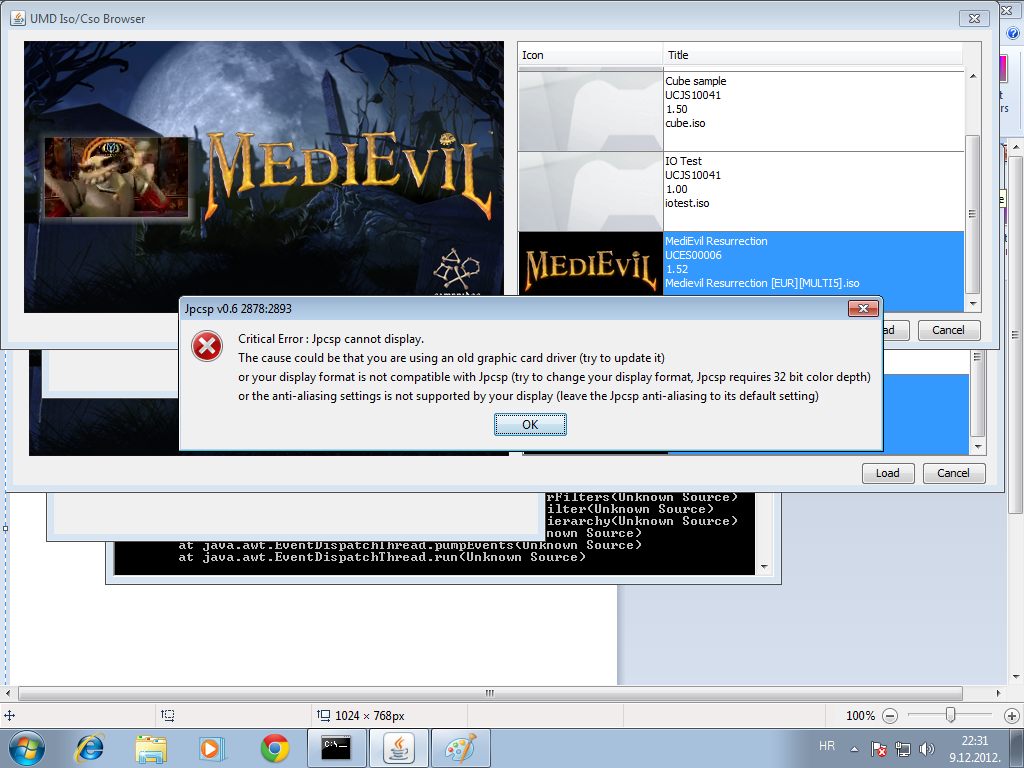Click the MediEvil Resurrection icon thumbnail in list

(590, 265)
